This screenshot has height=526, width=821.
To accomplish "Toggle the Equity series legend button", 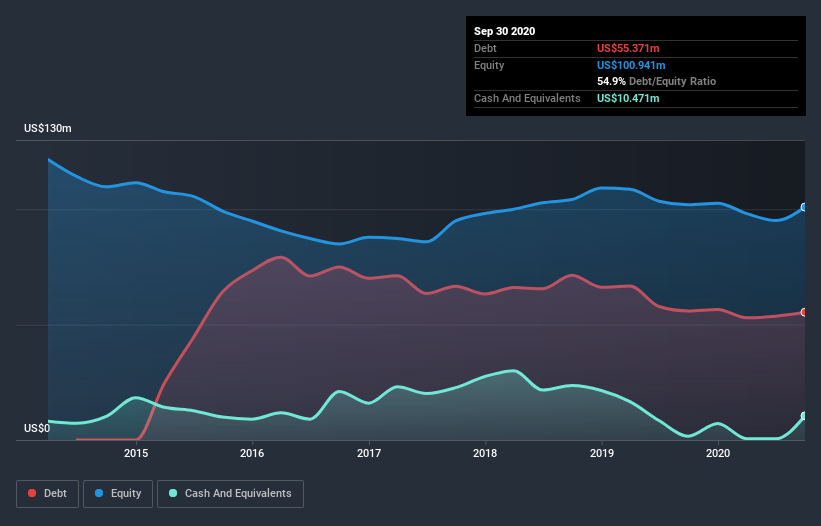I will [x=118, y=494].
